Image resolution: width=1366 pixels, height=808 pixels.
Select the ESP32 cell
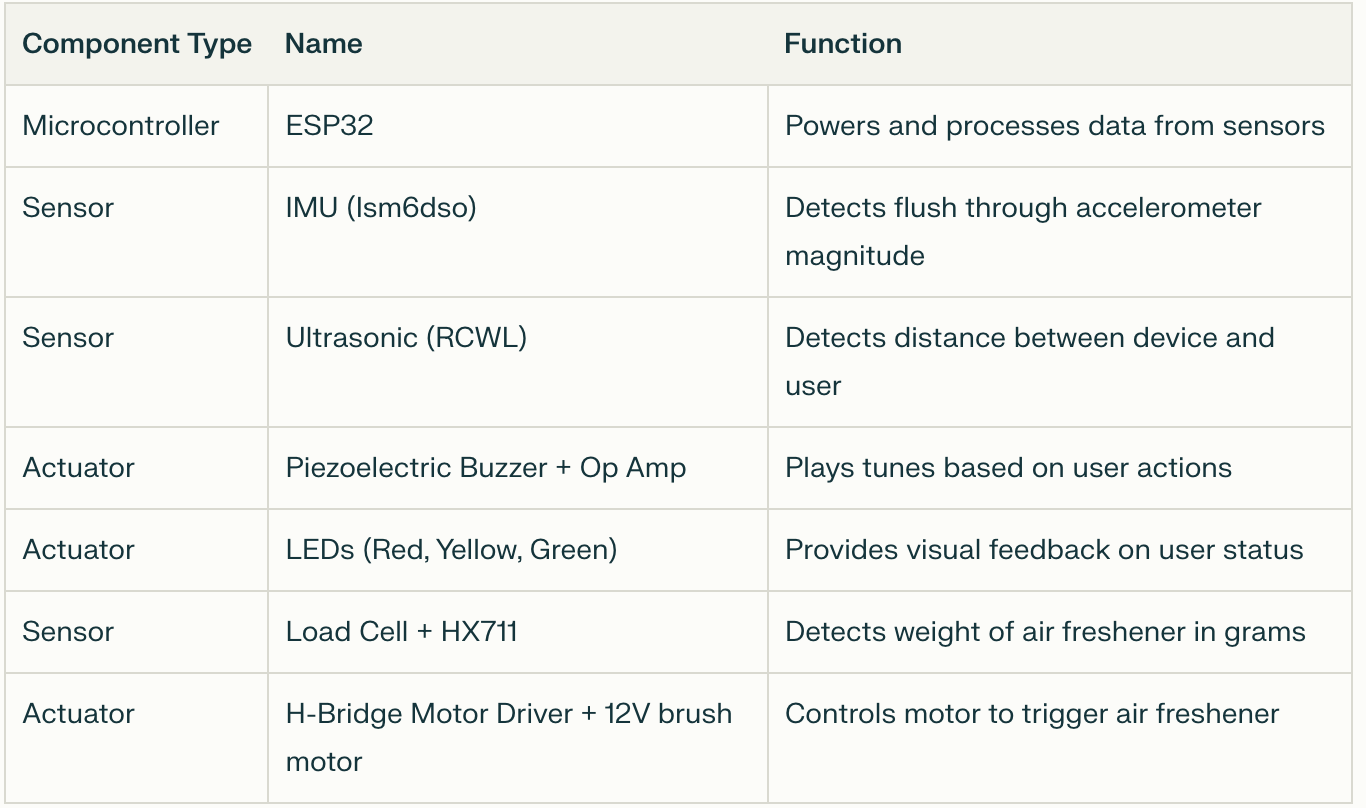click(x=330, y=126)
